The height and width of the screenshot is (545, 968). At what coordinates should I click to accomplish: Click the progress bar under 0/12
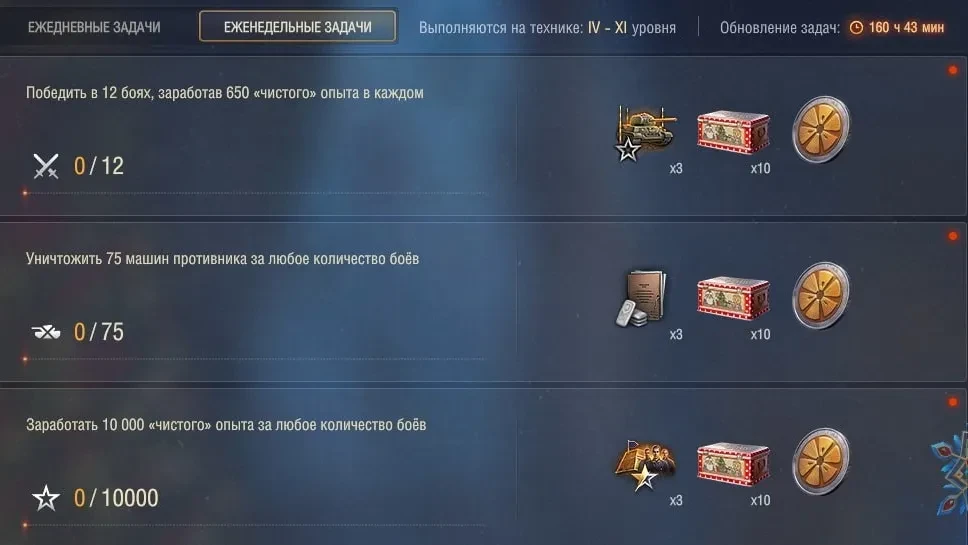tap(254, 193)
